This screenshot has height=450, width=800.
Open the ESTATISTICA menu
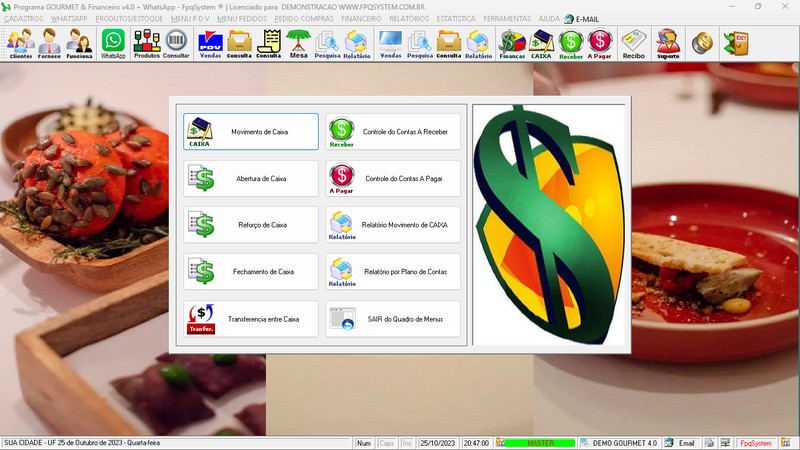tap(456, 19)
